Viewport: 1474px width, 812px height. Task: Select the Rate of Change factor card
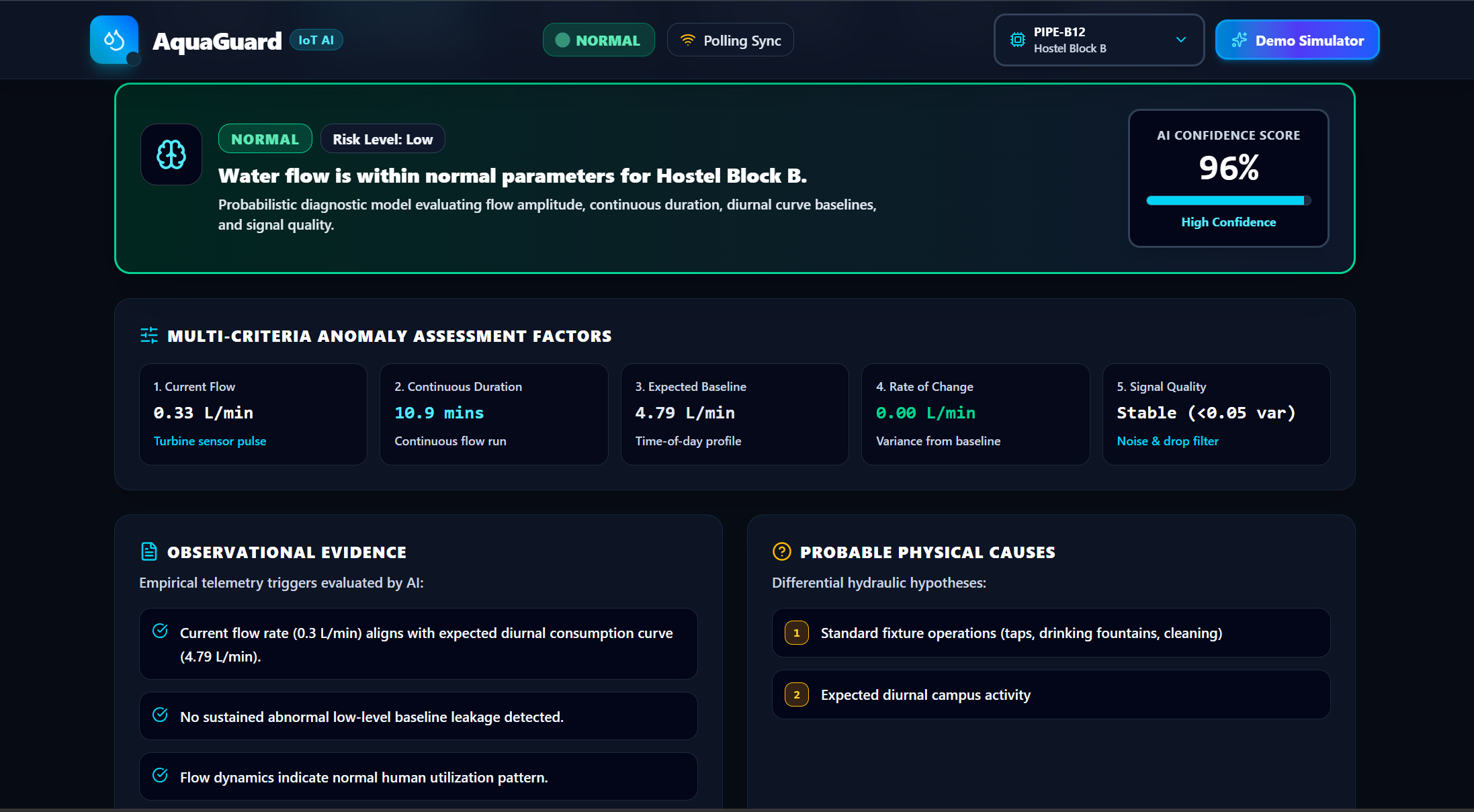976,414
